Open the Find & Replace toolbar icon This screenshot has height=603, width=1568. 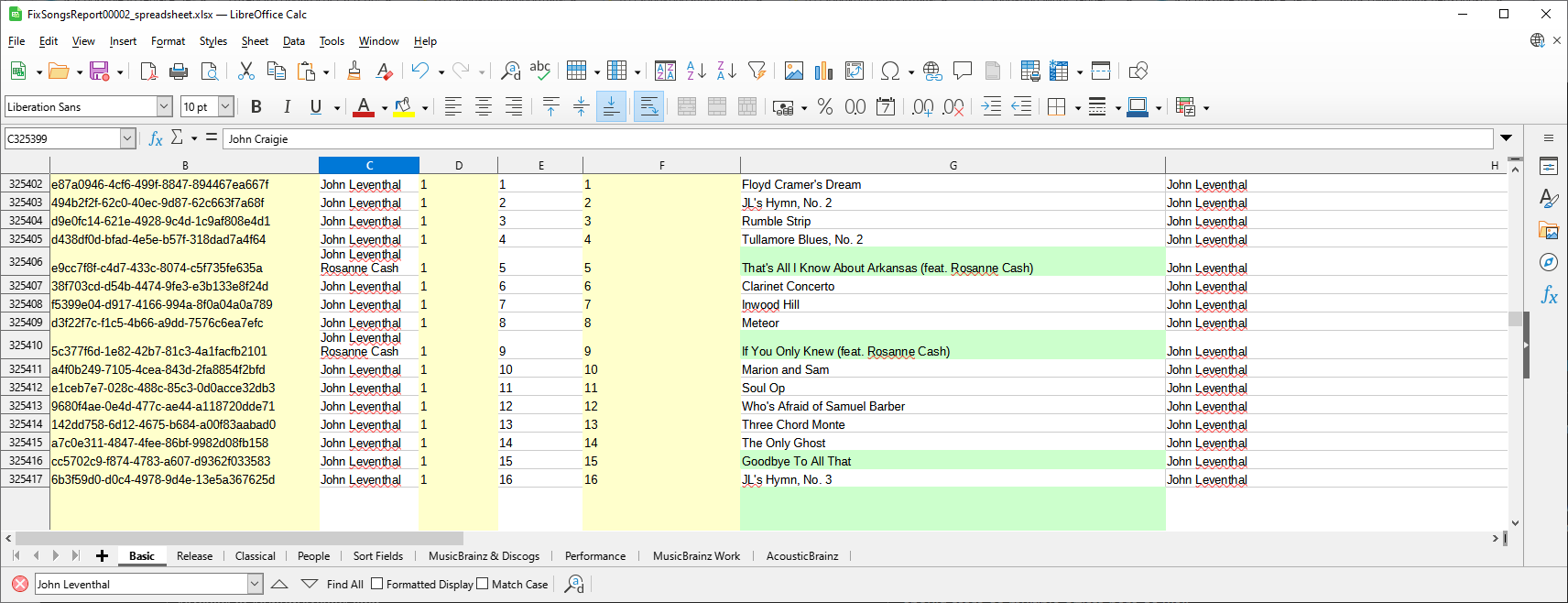[x=511, y=71]
